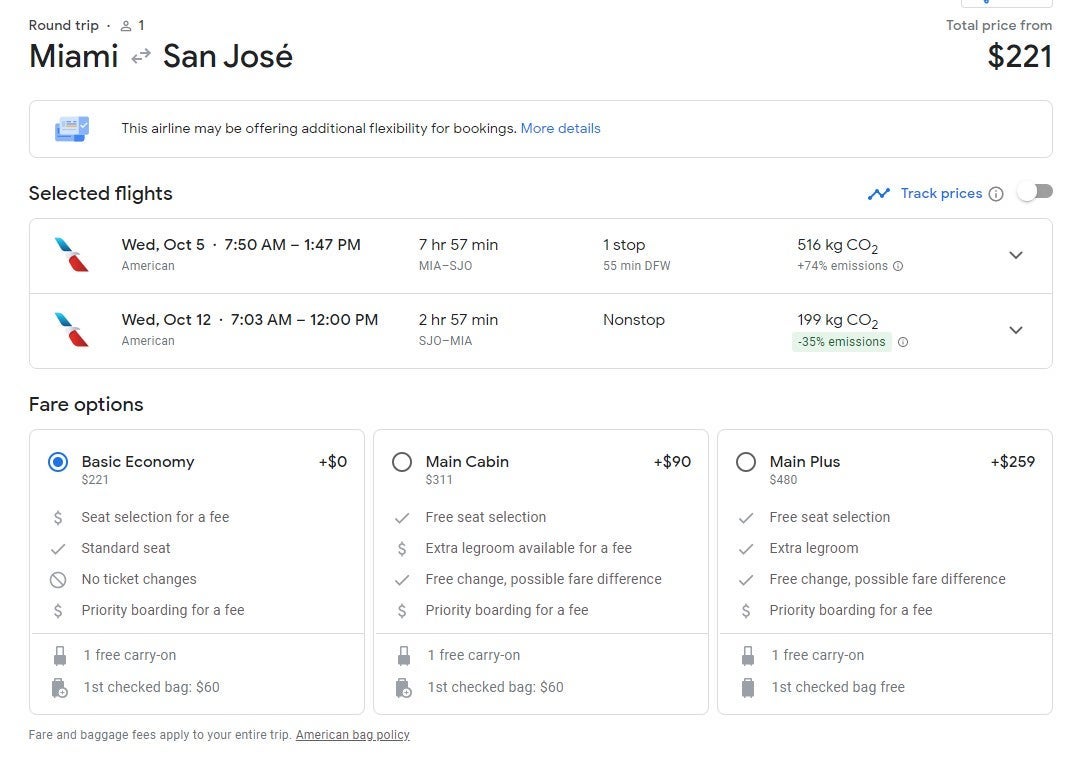Click the -35% emissions green badge
The width and height of the screenshot is (1074, 765).
pos(841,342)
